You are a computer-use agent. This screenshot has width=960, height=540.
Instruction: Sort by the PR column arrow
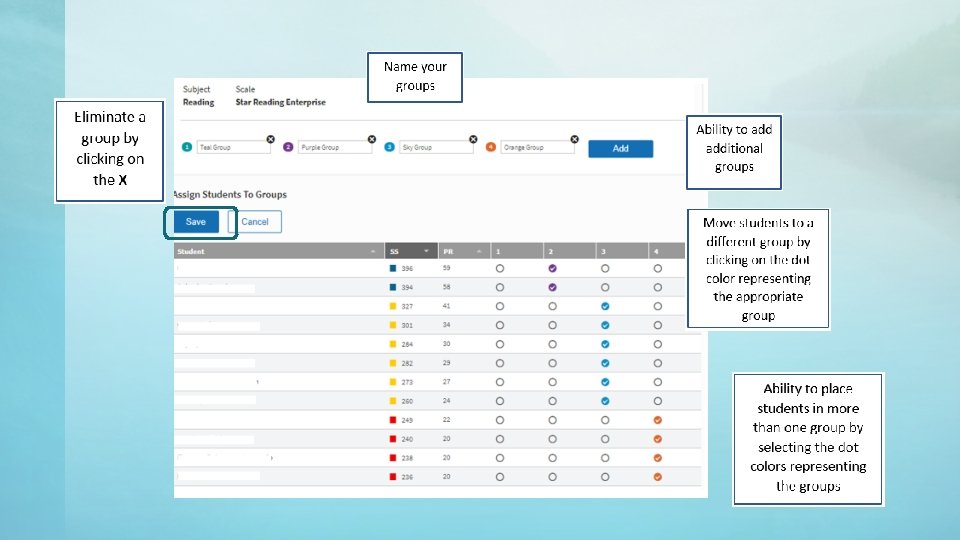pos(479,252)
